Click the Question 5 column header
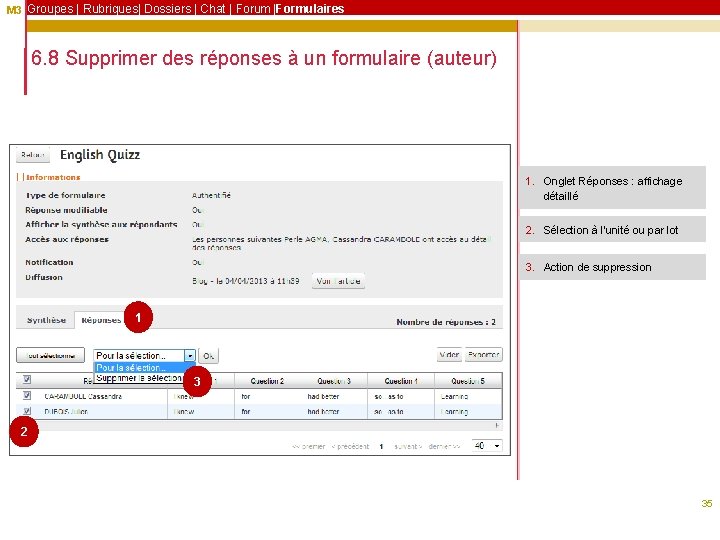 pyautogui.click(x=468, y=381)
